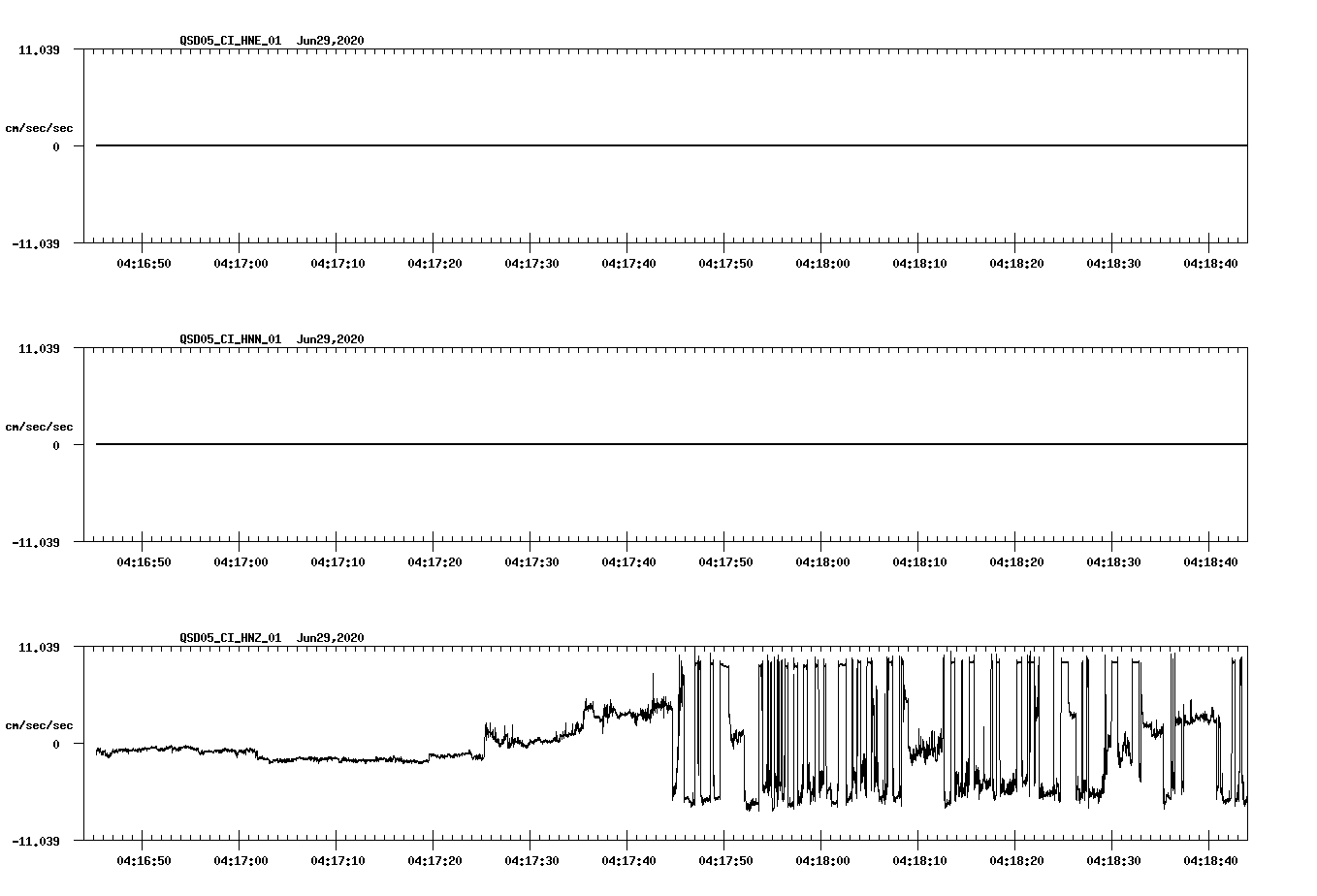
Task: Click the -11.039 lower limit of HNN plot
Action: (36, 542)
